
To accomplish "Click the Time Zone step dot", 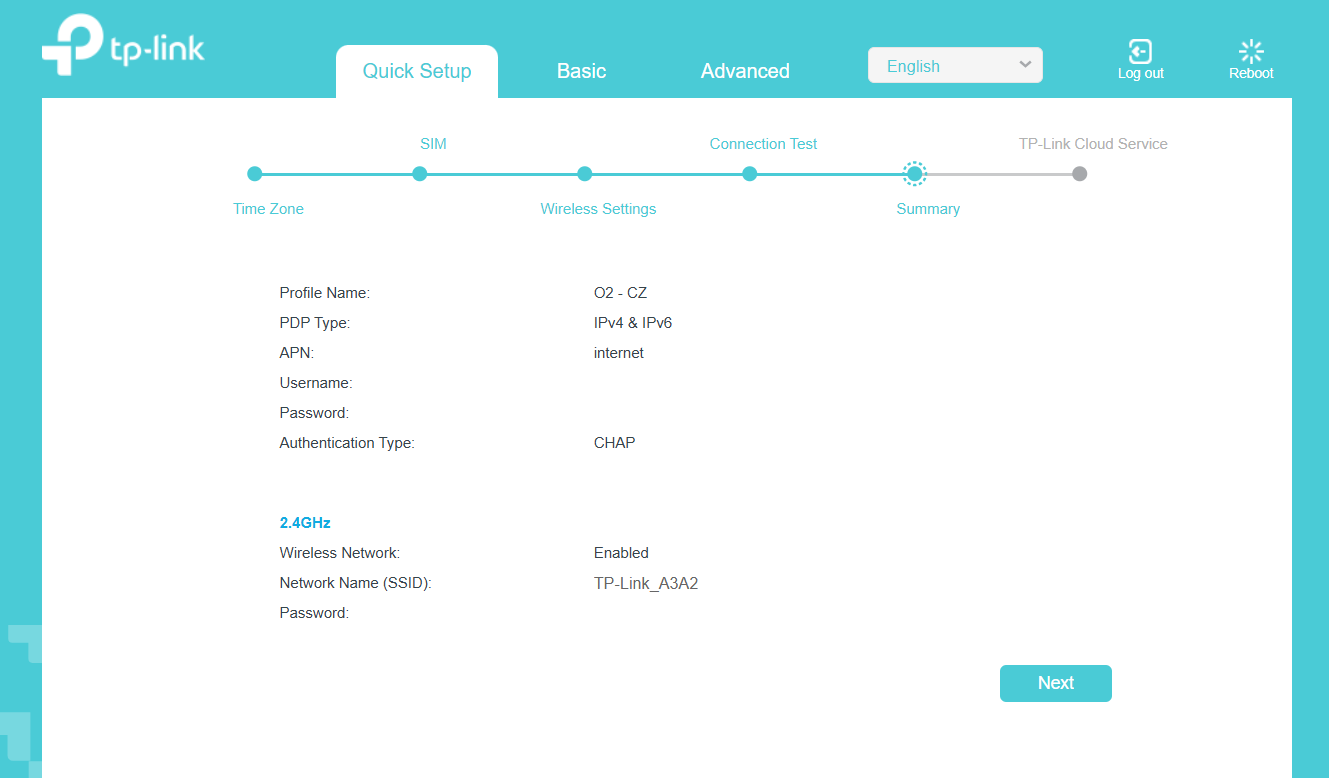I will pos(254,174).
